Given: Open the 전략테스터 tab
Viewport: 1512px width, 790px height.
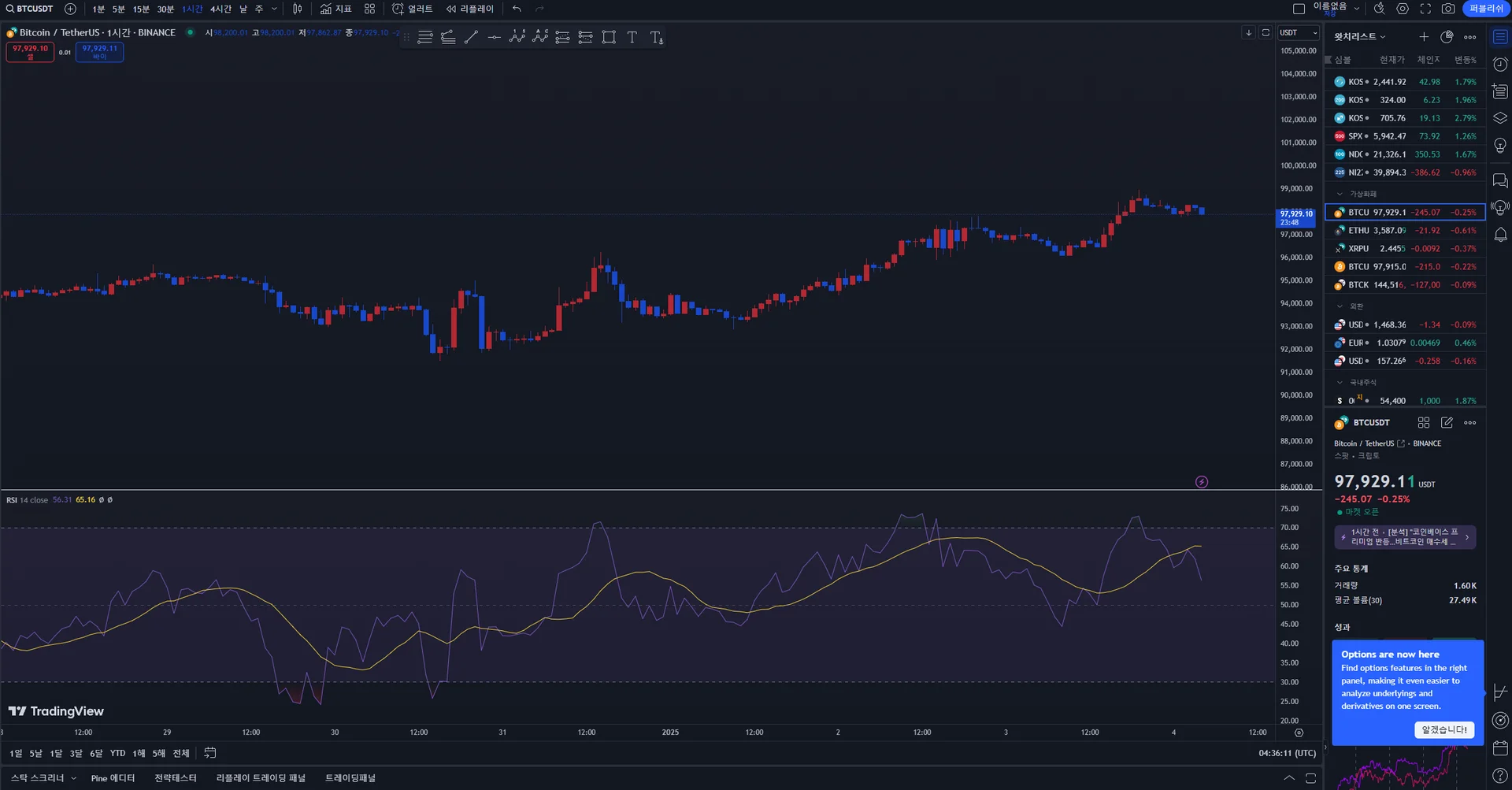Looking at the screenshot, I should pos(176,778).
